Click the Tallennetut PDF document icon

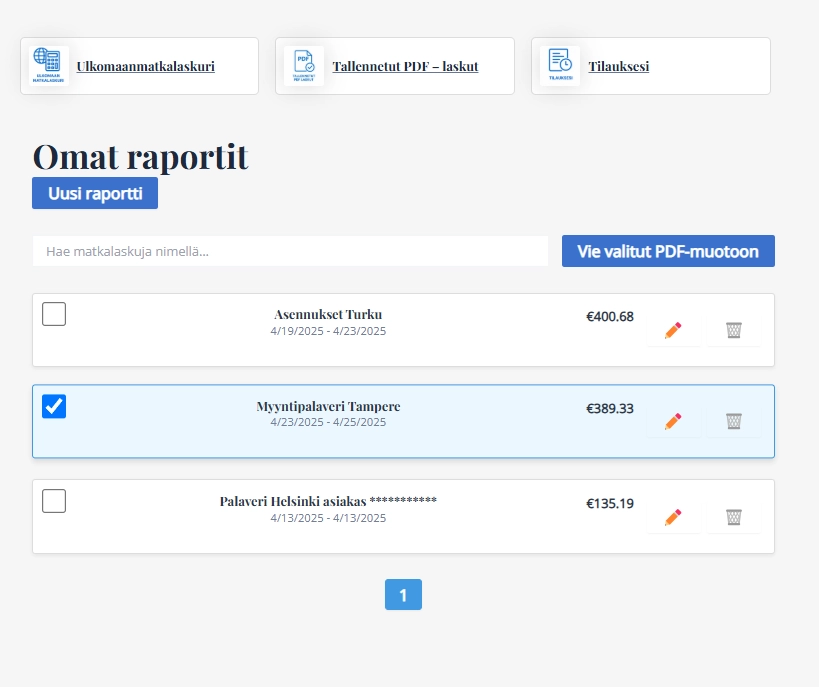[304, 66]
